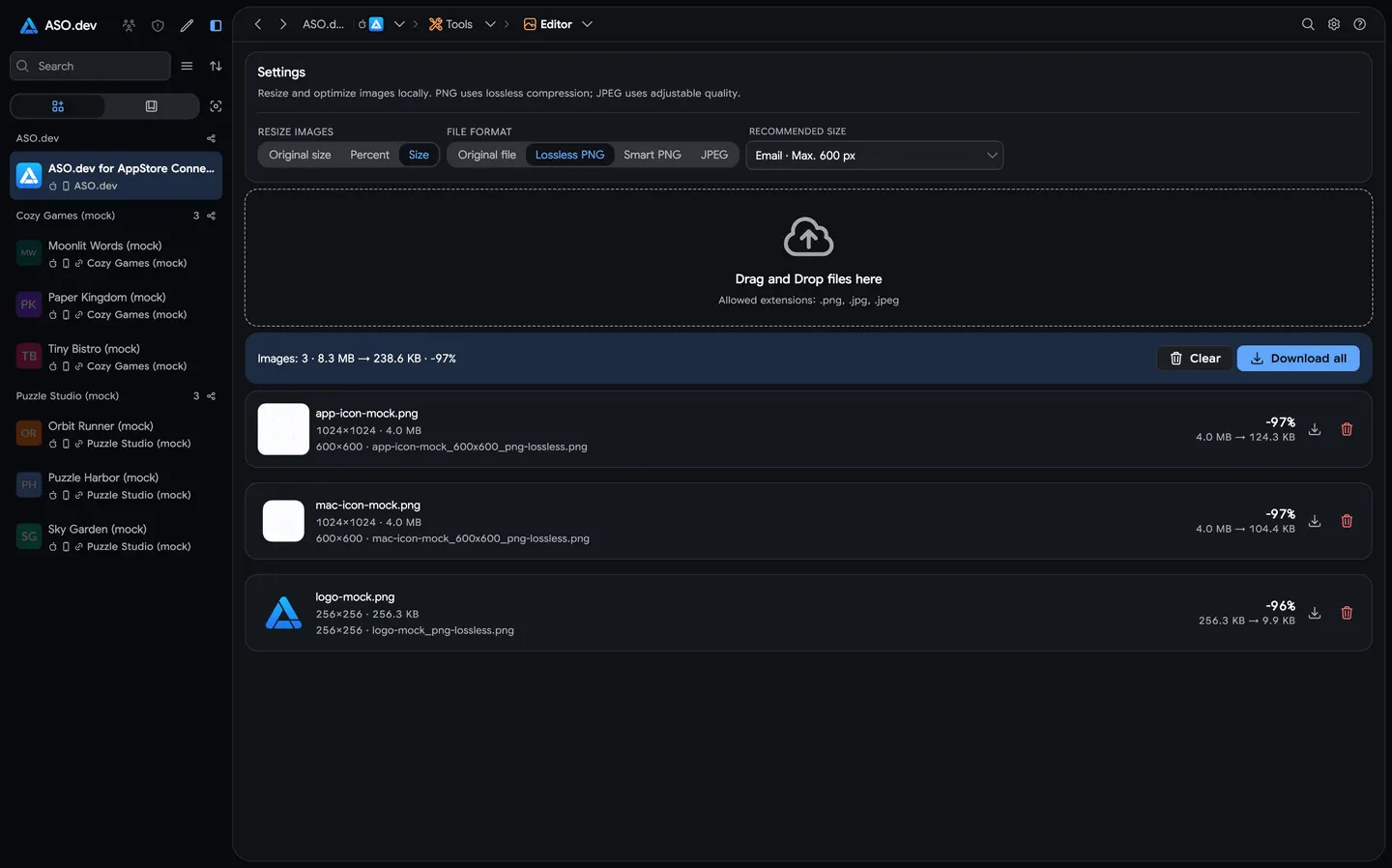Expand the app selector chevron after ASO.d...
1392x868 pixels.
(x=399, y=24)
